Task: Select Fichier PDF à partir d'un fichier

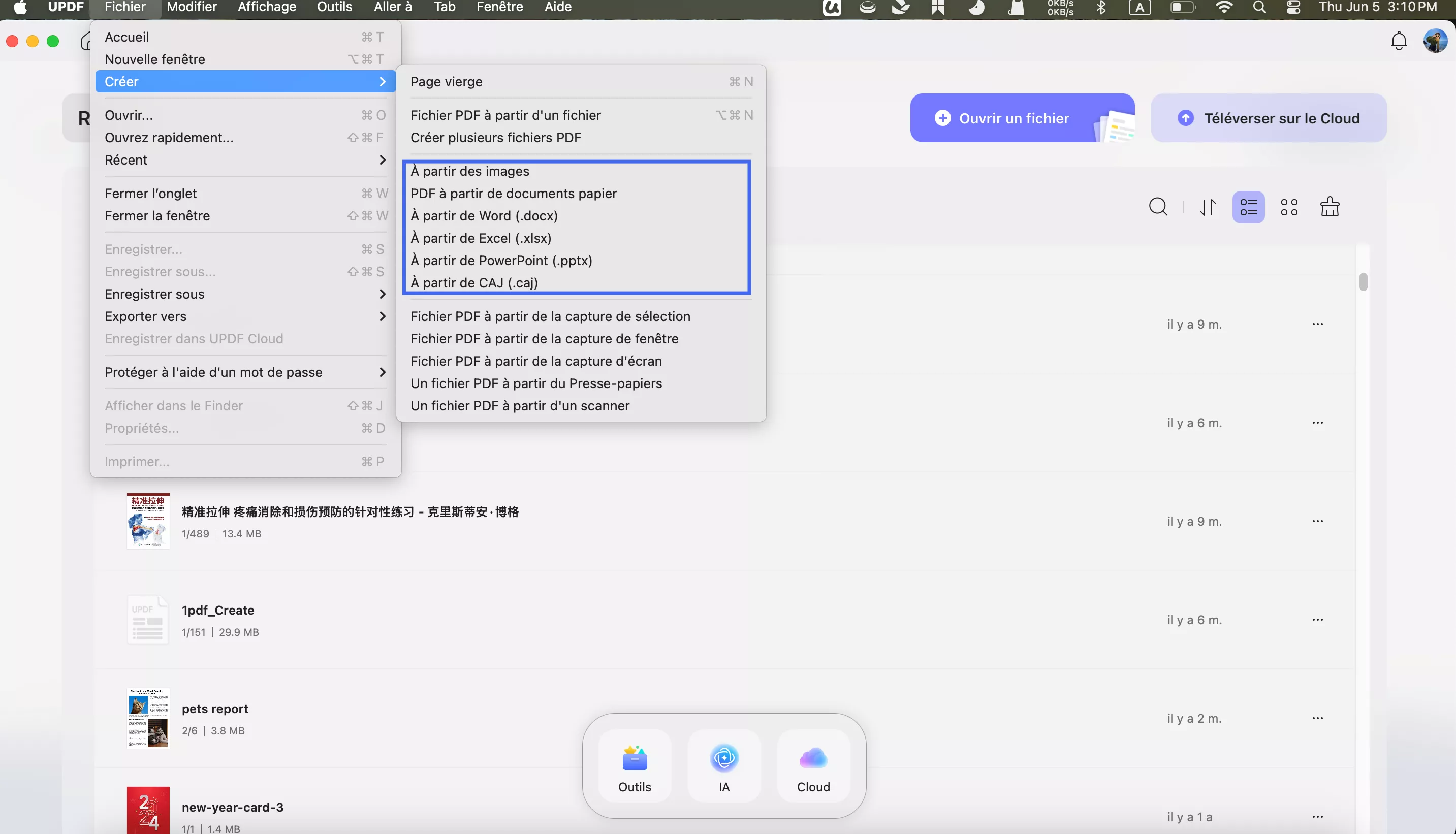Action: point(581,115)
